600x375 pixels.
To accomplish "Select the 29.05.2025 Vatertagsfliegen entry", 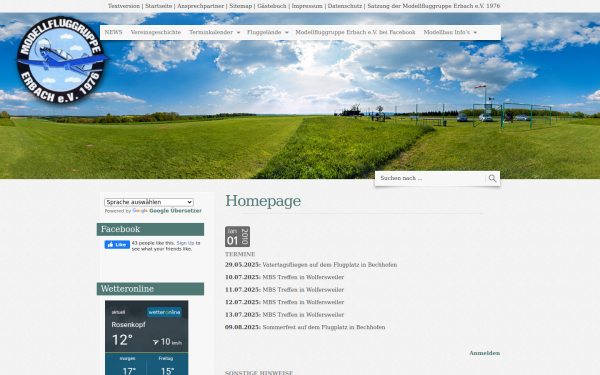I will tap(311, 265).
